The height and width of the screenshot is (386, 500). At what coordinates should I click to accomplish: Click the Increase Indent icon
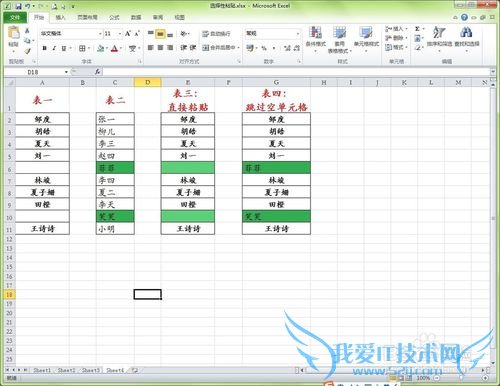(193, 48)
